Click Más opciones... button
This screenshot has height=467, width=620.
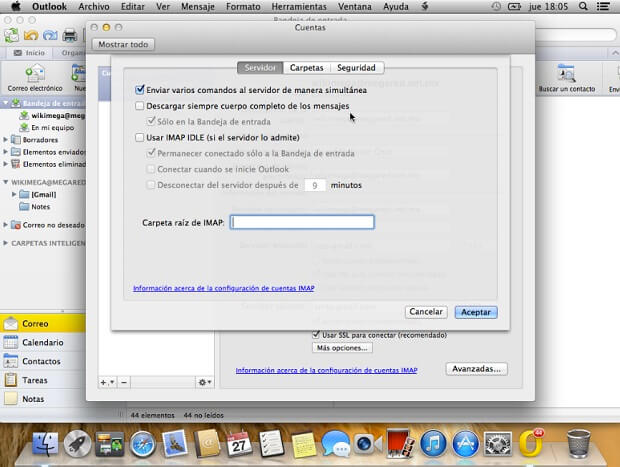[342, 348]
